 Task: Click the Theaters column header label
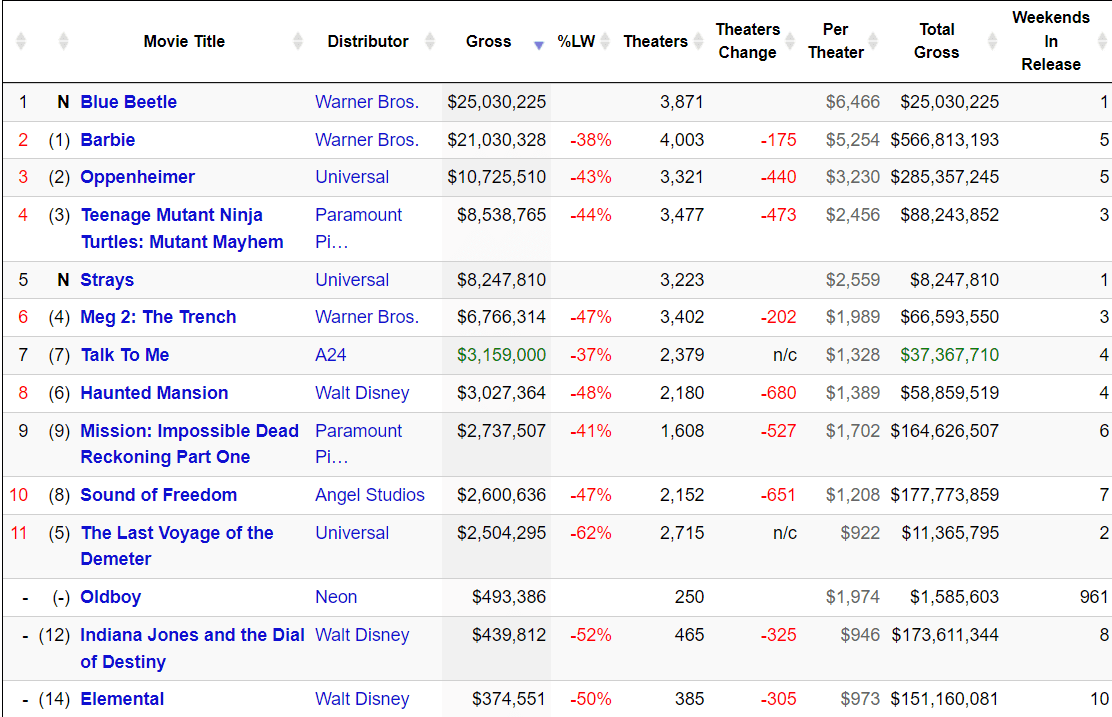(x=655, y=41)
